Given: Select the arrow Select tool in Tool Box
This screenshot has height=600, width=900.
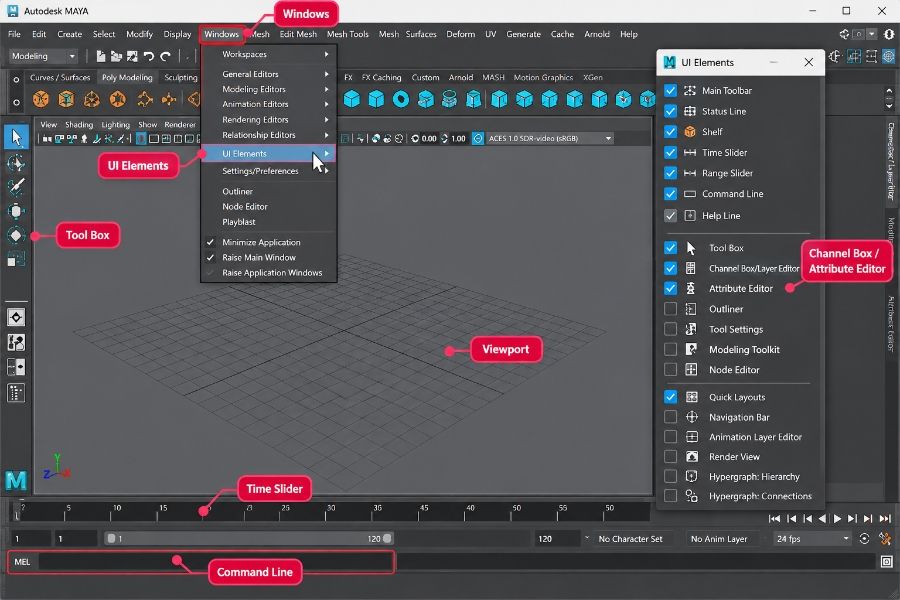Looking at the screenshot, I should (16, 137).
